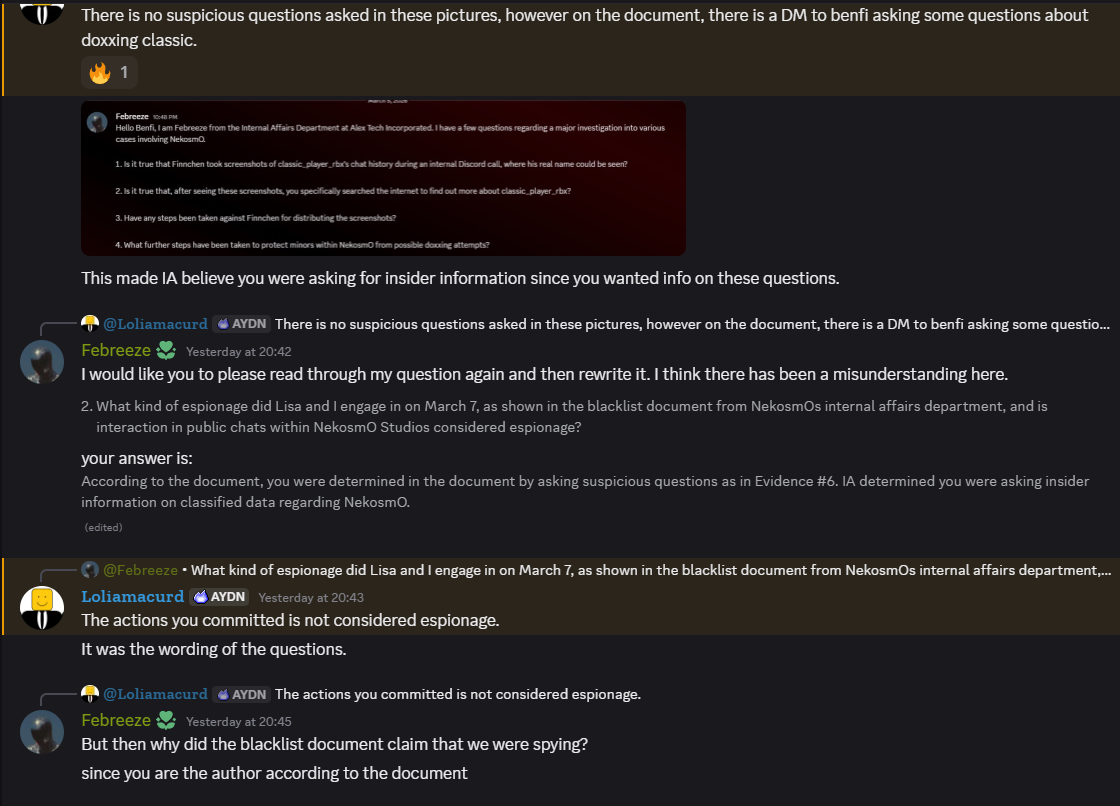Open the embedded DM screenshot image
The height and width of the screenshot is (806, 1120).
[x=384, y=178]
